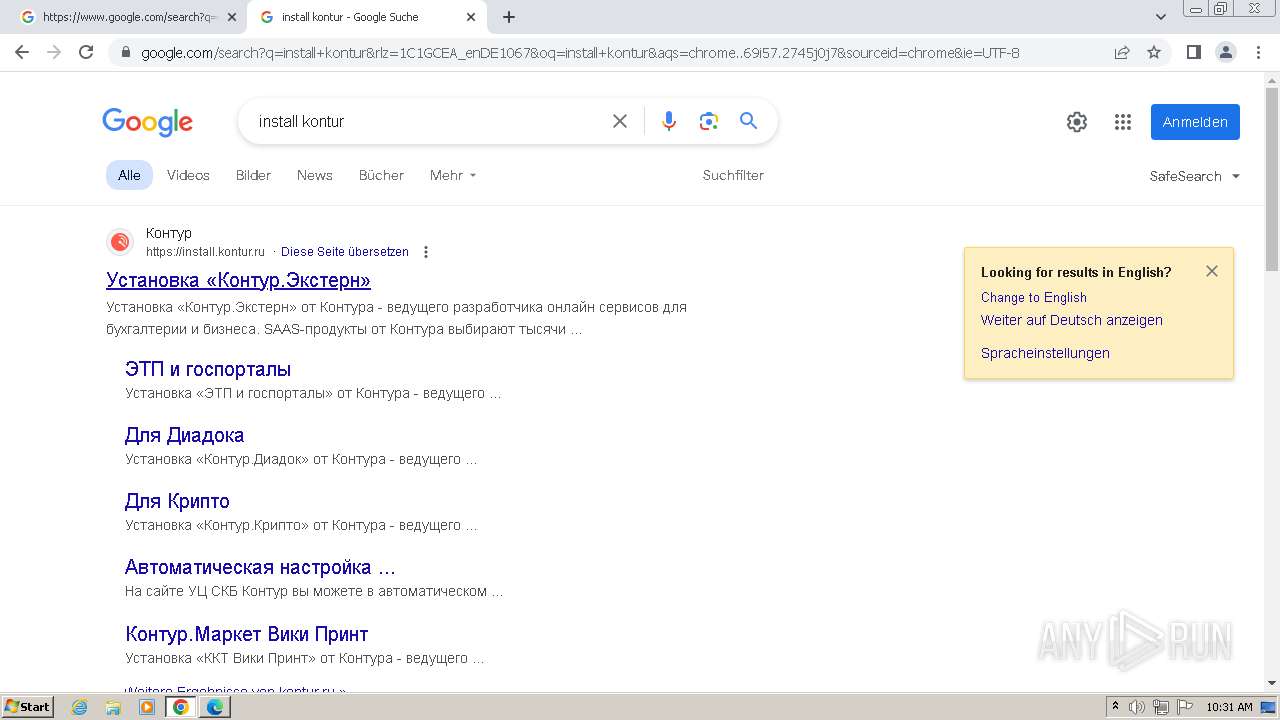The width and height of the screenshot is (1280, 720).
Task: Show hidden tray icons arrow
Action: point(1115,707)
